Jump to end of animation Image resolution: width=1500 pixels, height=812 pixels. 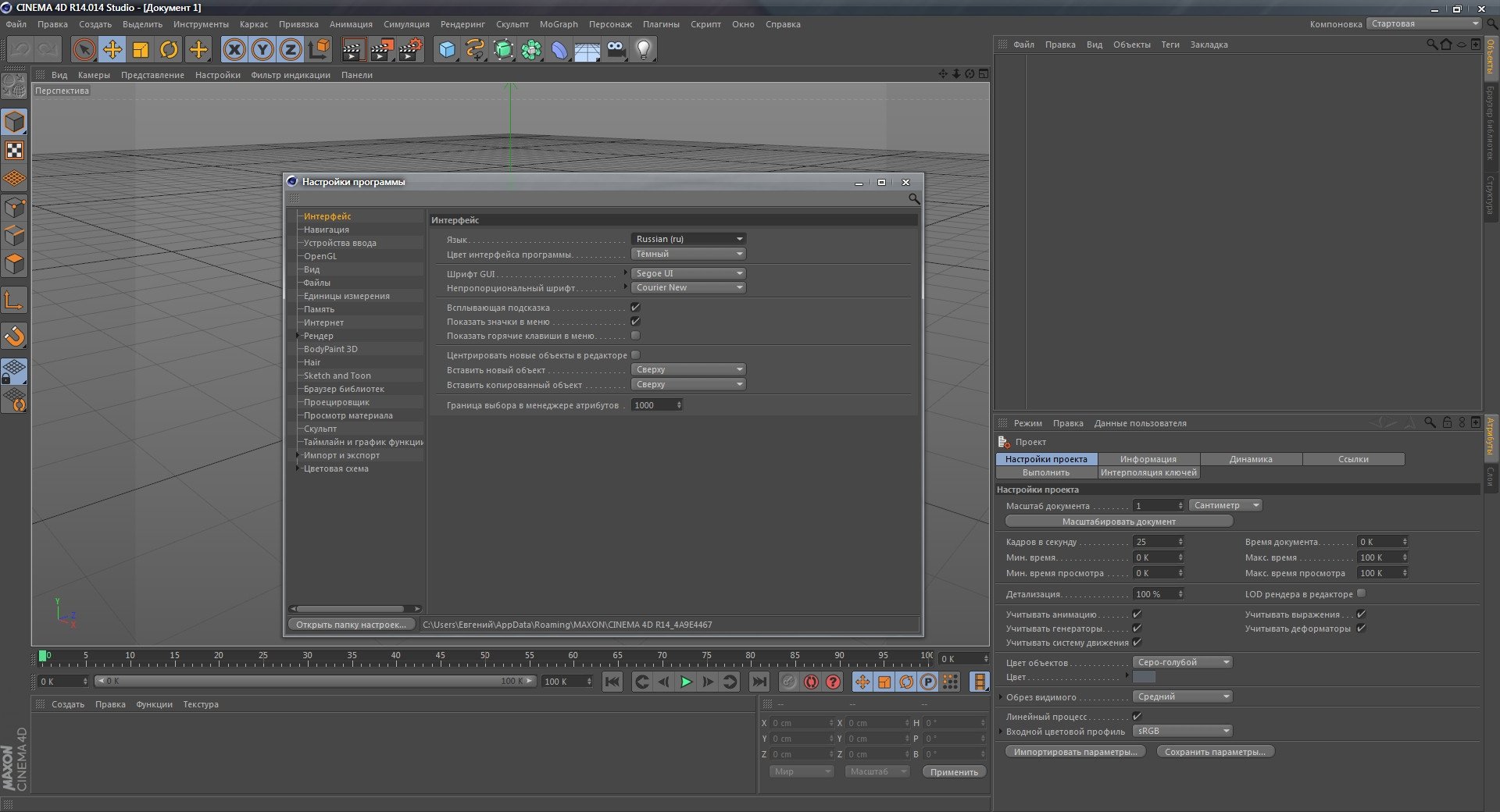[759, 682]
